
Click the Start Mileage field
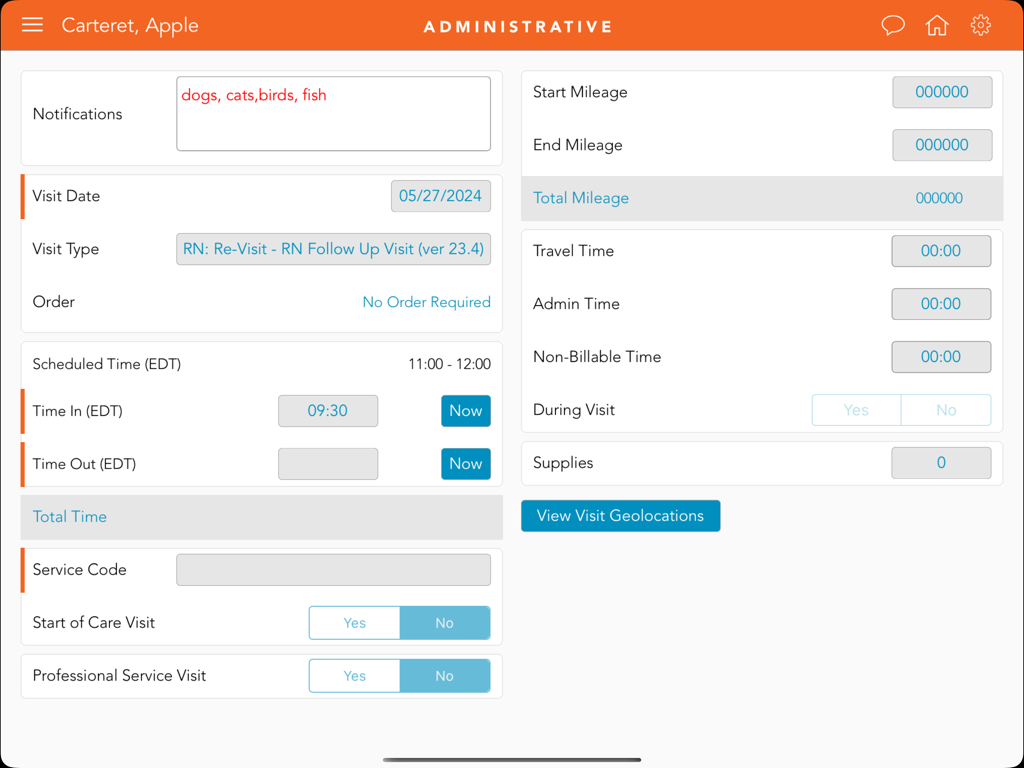(x=941, y=92)
